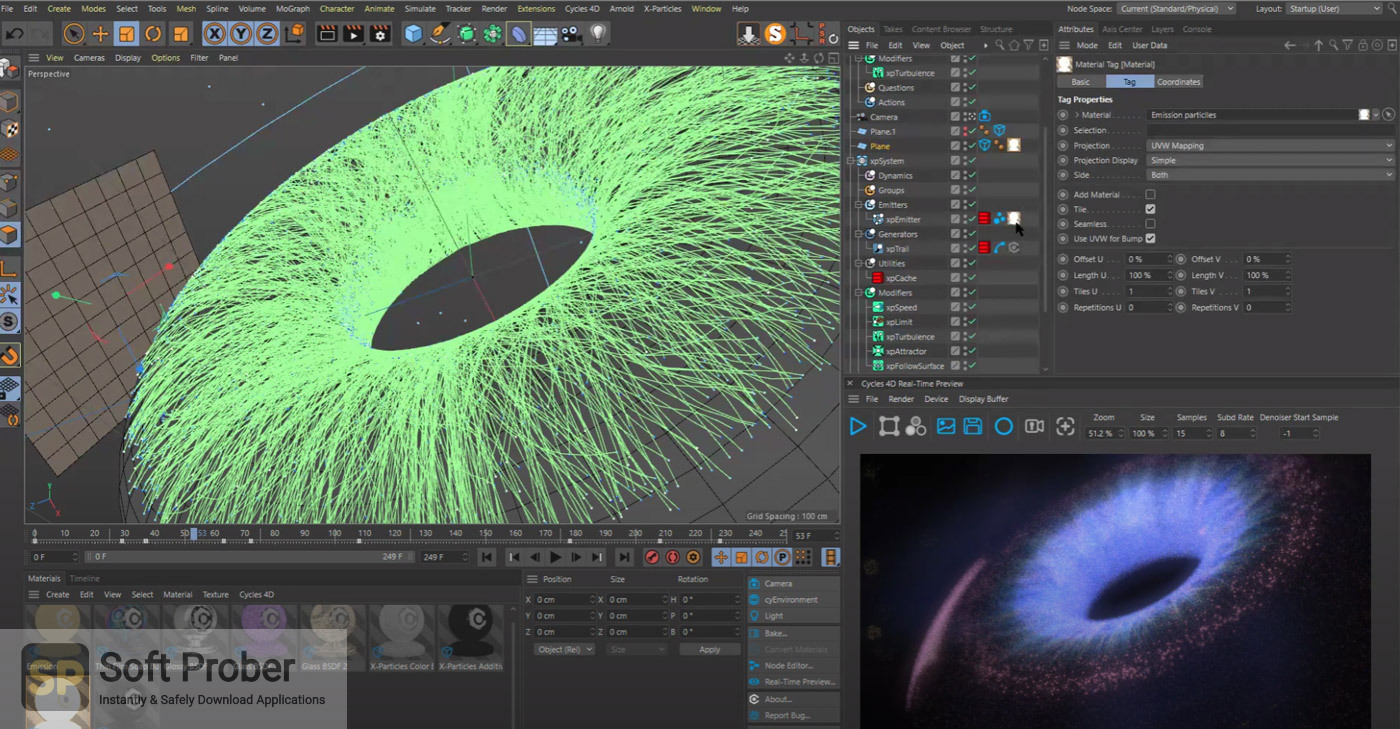
Task: Open the Side dropdown set to Both
Action: coord(1270,175)
